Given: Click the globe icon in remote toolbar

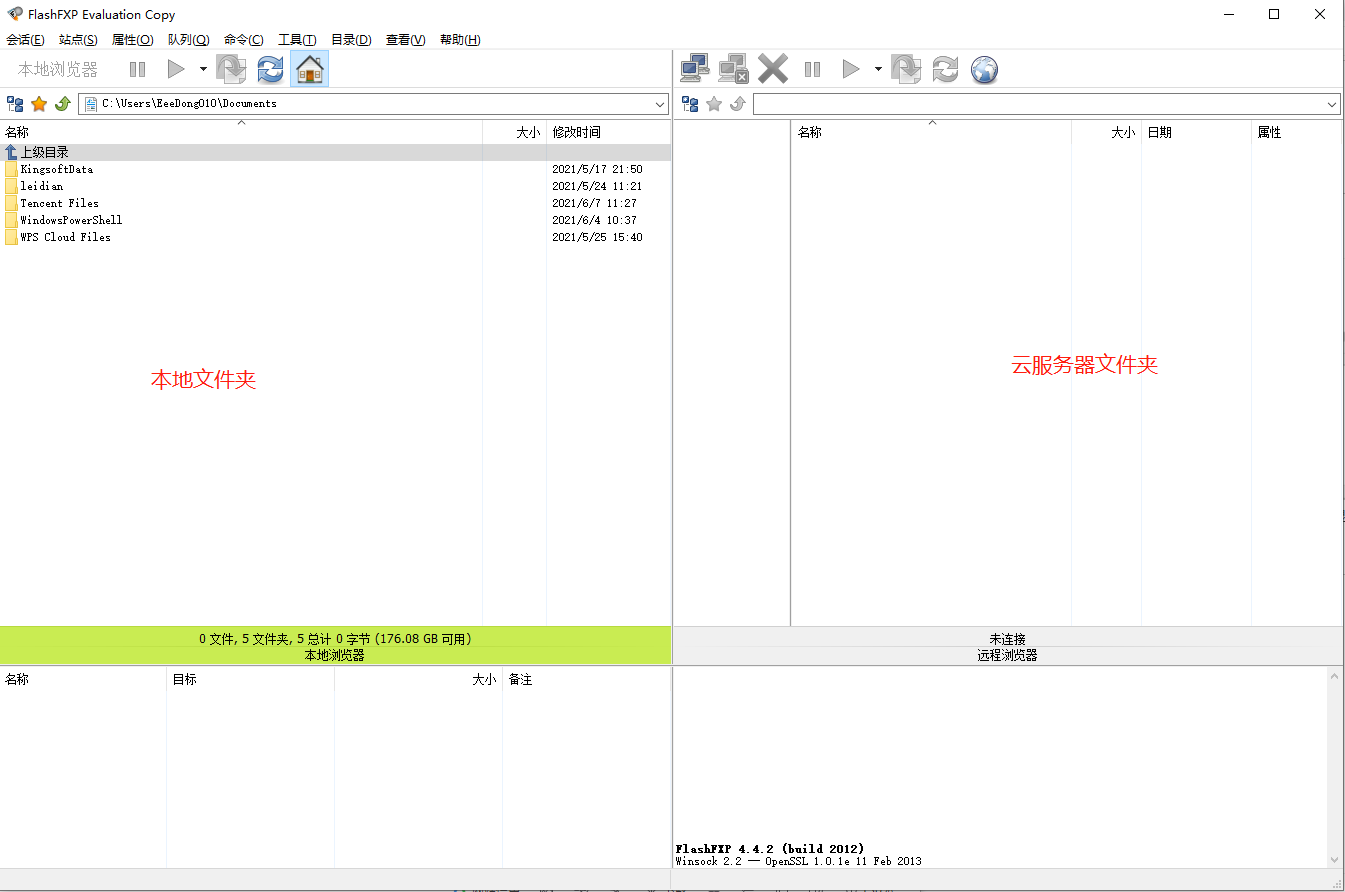Looking at the screenshot, I should [985, 69].
